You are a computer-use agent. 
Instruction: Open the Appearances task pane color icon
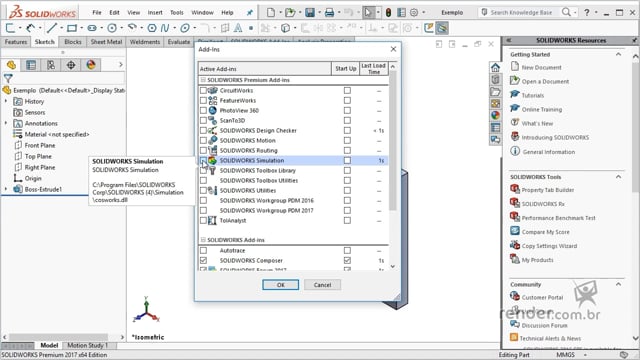(496, 116)
